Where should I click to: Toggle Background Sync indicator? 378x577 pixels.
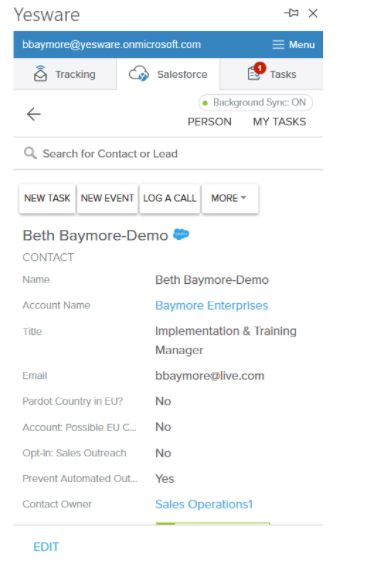click(x=255, y=102)
